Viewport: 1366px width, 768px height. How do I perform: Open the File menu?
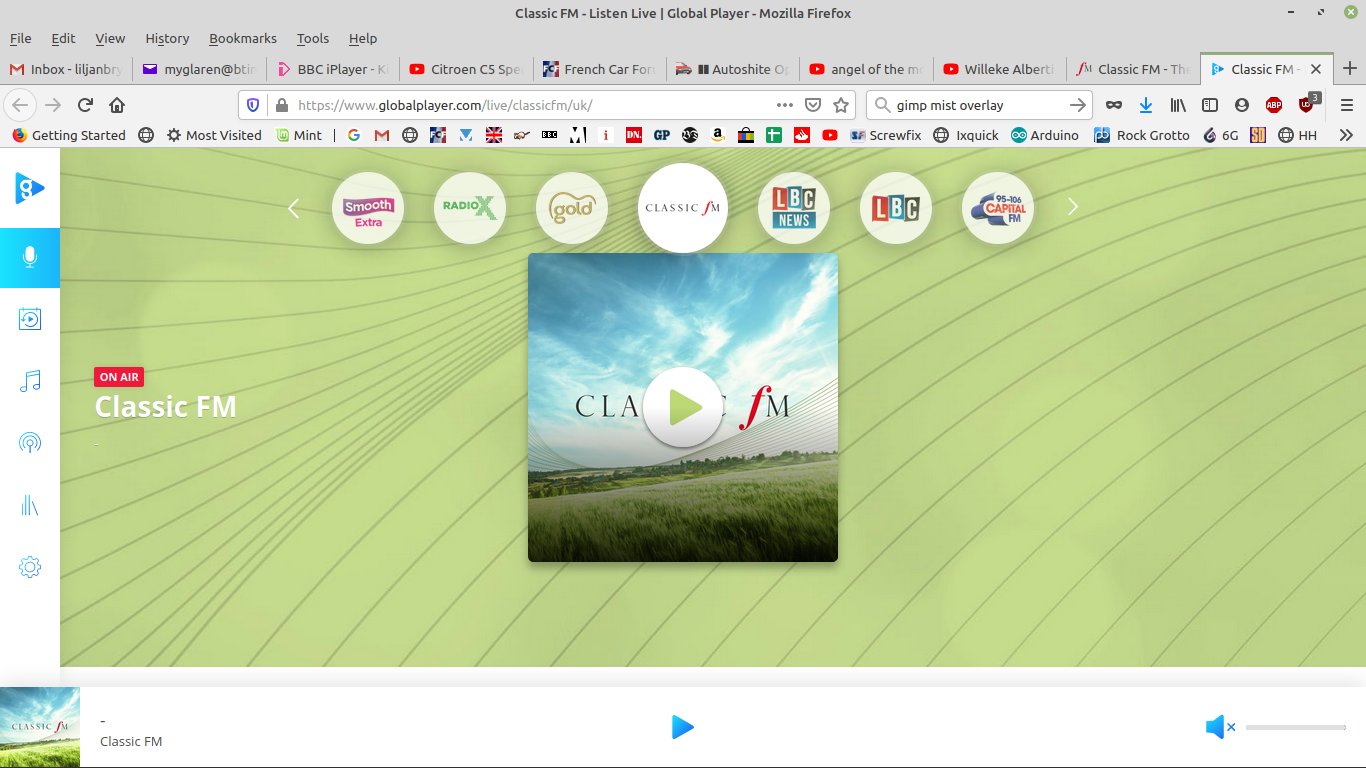[x=21, y=38]
